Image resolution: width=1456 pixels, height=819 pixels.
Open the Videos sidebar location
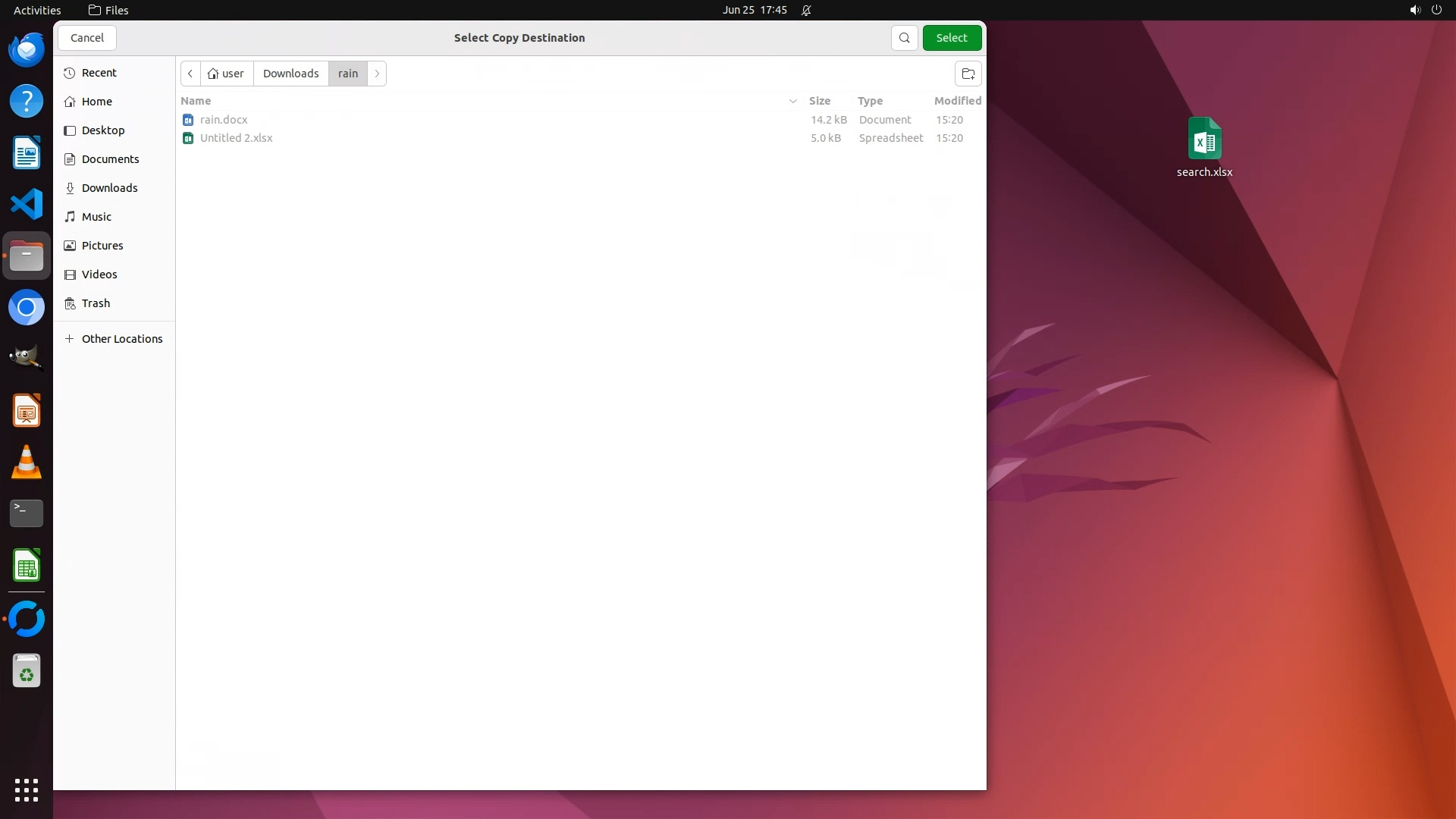click(x=99, y=275)
